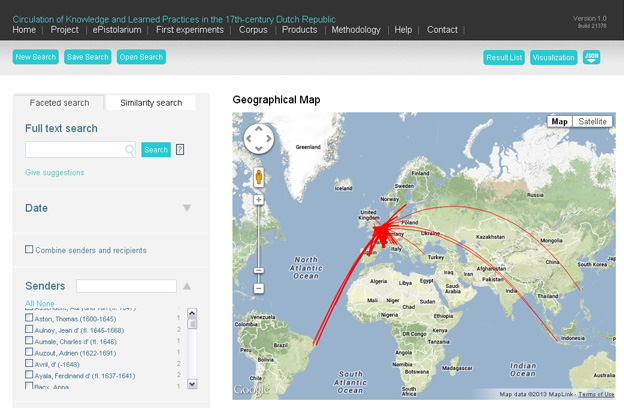Click the magnifier icon in full text search
624x408 pixels.
(130, 150)
